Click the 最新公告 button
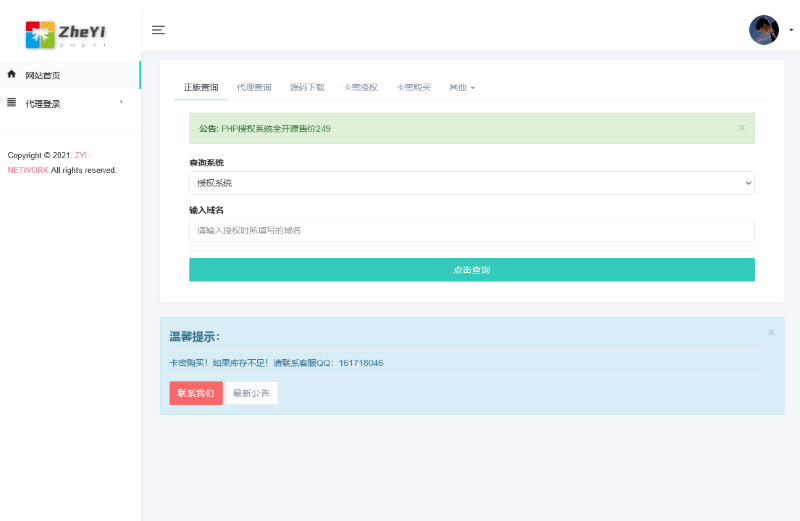This screenshot has height=521, width=800. [251, 393]
